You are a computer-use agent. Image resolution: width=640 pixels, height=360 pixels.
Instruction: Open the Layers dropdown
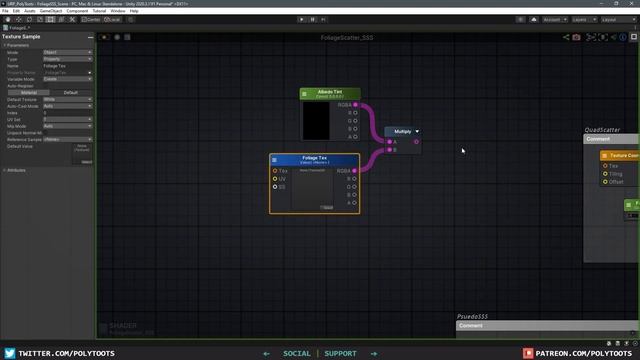[584, 20]
